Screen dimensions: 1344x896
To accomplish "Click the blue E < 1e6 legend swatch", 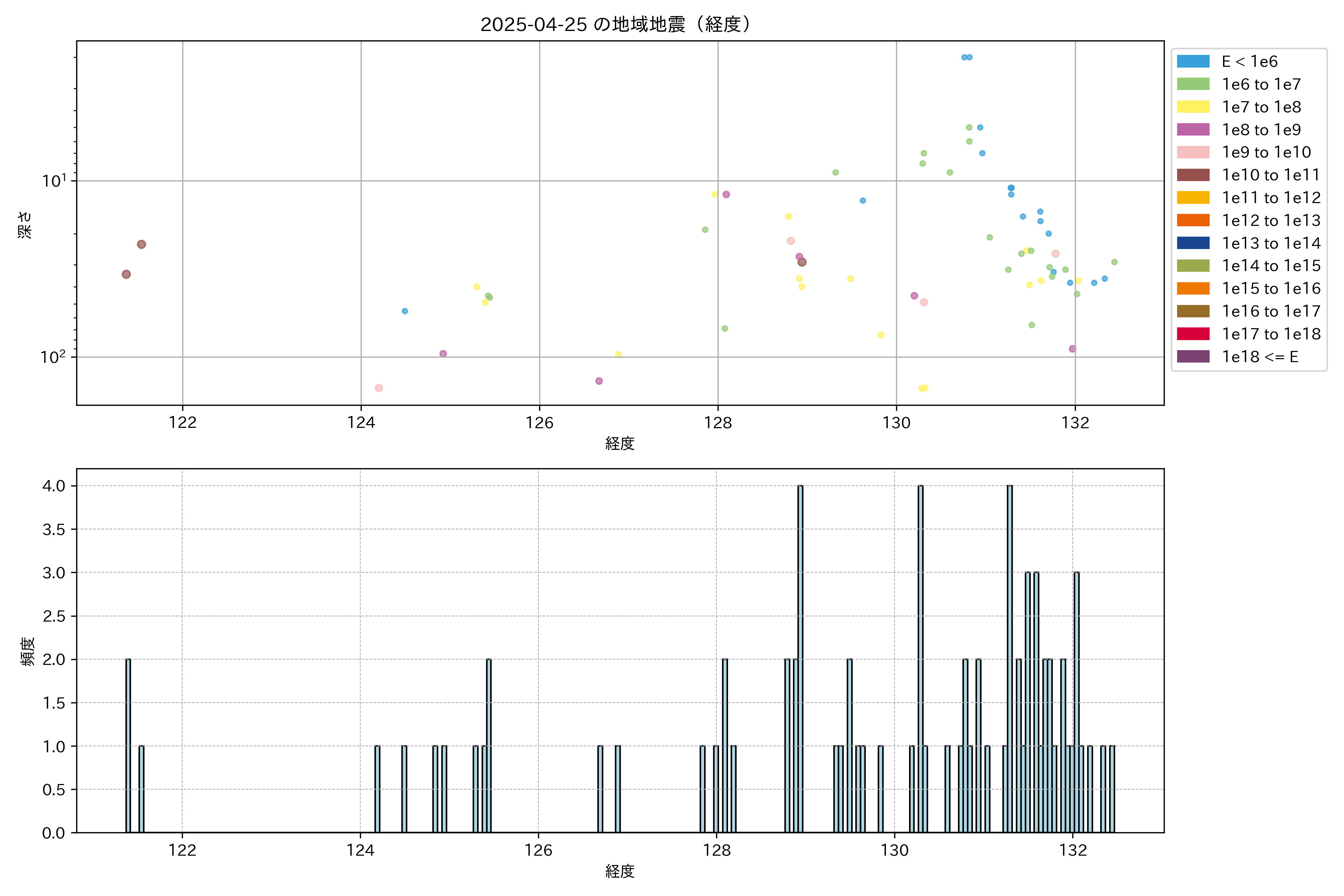I will click(x=1192, y=62).
